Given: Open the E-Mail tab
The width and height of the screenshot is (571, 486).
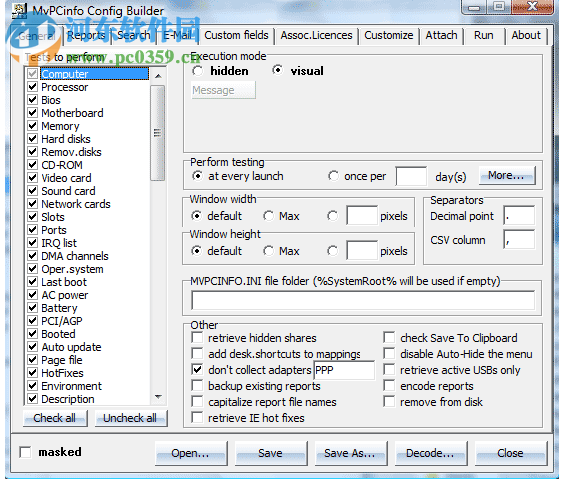Looking at the screenshot, I should (177, 35).
